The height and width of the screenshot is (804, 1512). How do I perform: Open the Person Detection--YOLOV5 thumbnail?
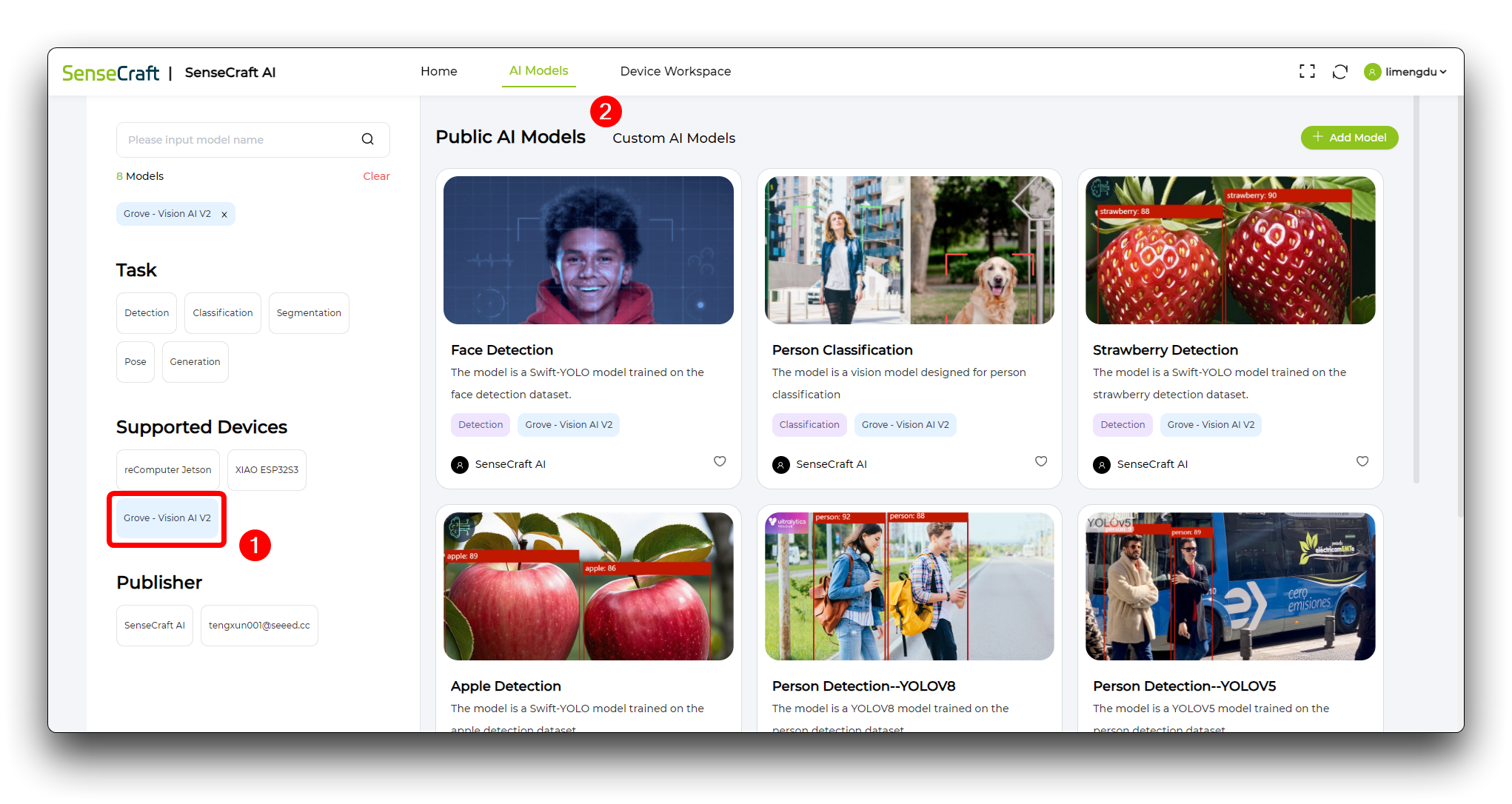[x=1231, y=586]
